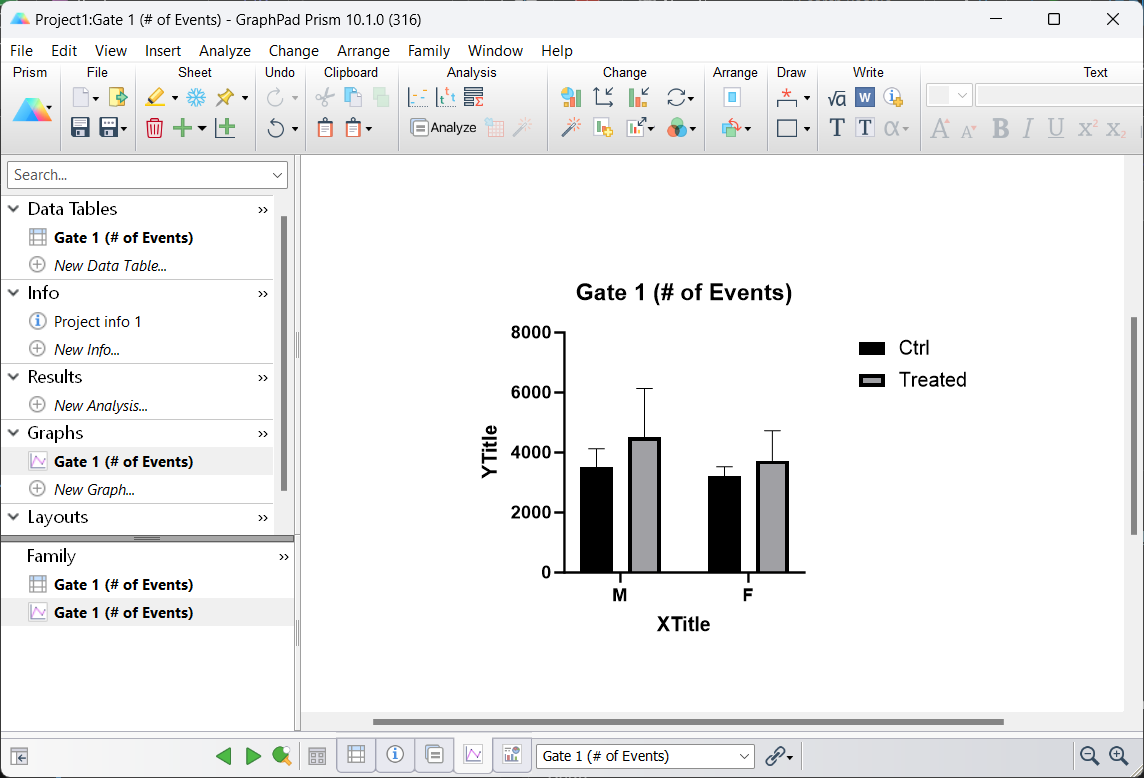The image size is (1144, 778).
Task: Open the Arrange menu
Action: pos(363,51)
